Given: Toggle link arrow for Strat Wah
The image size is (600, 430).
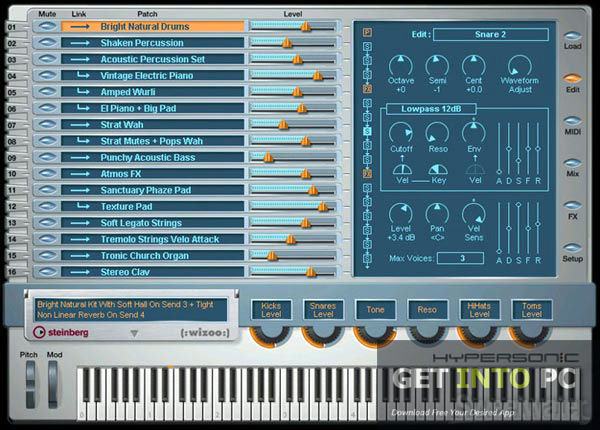Looking at the screenshot, I should 80,125.
